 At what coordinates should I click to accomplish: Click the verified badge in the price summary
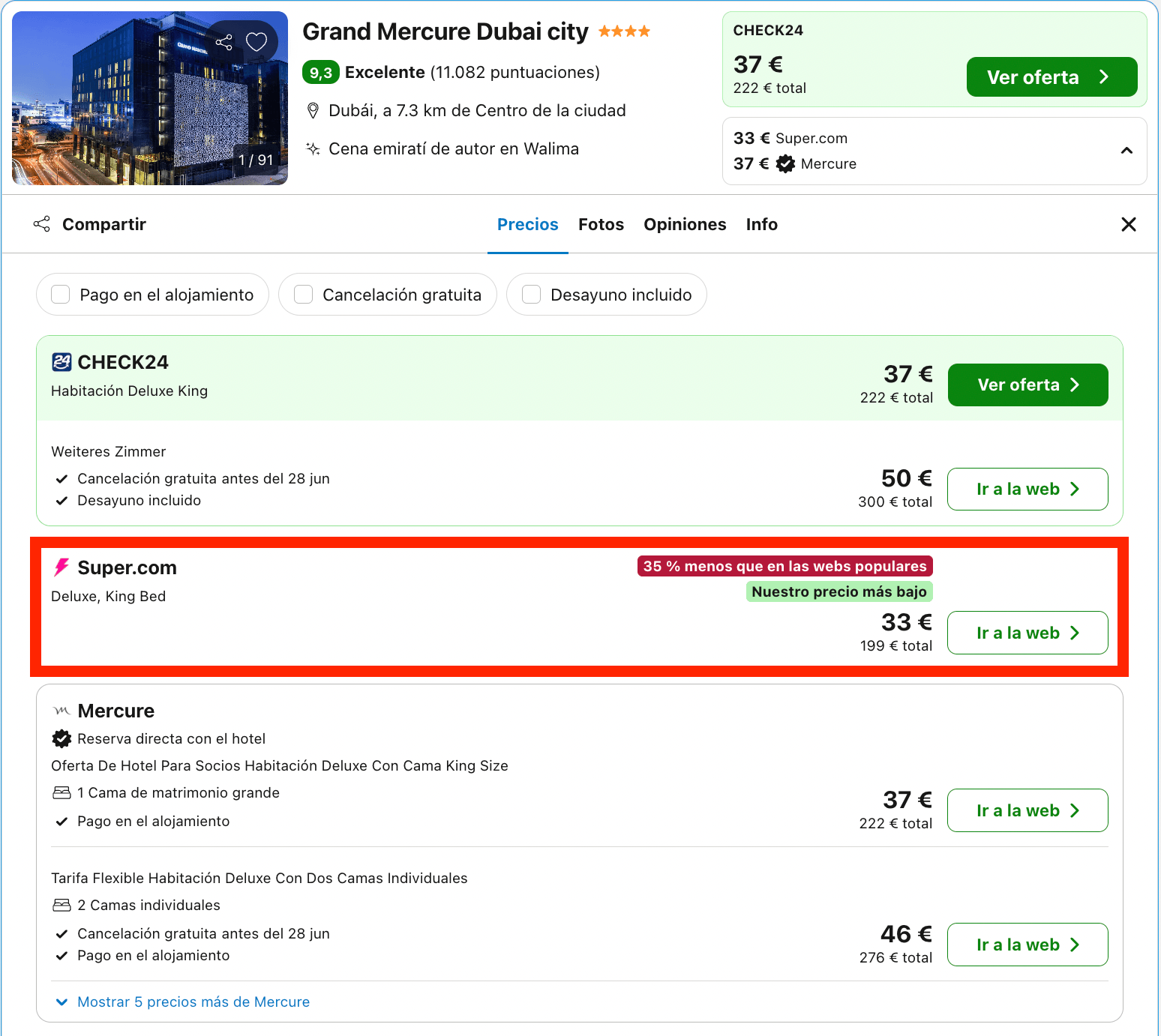click(x=785, y=163)
